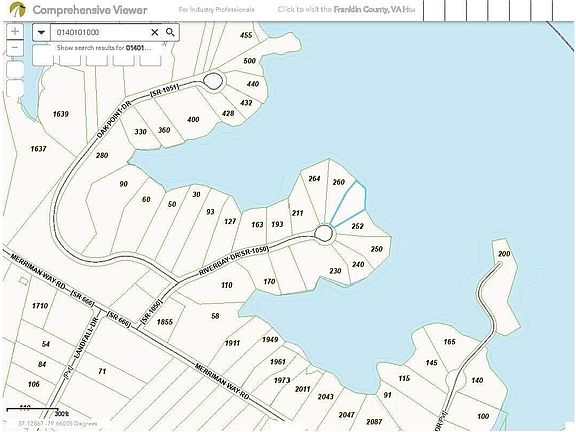
Task: Identify parcel labeled 252
Action: [x=357, y=226]
